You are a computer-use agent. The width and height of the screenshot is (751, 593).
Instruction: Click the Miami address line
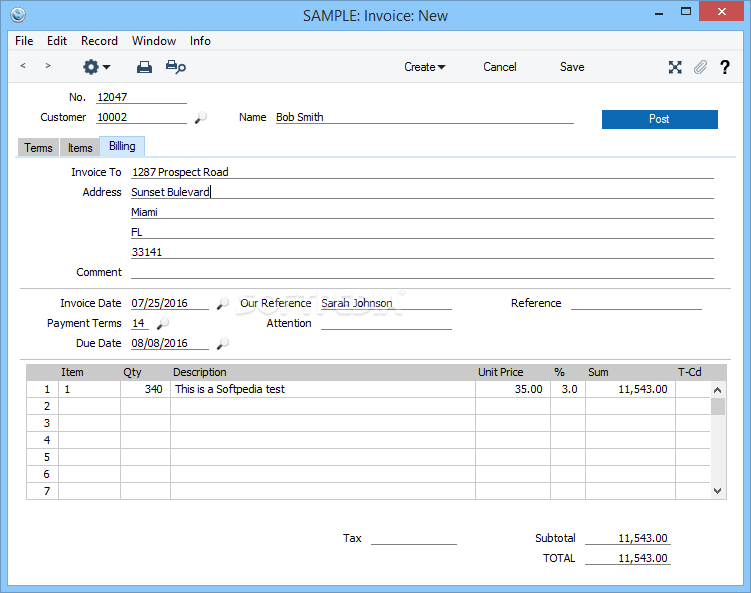[x=422, y=212]
